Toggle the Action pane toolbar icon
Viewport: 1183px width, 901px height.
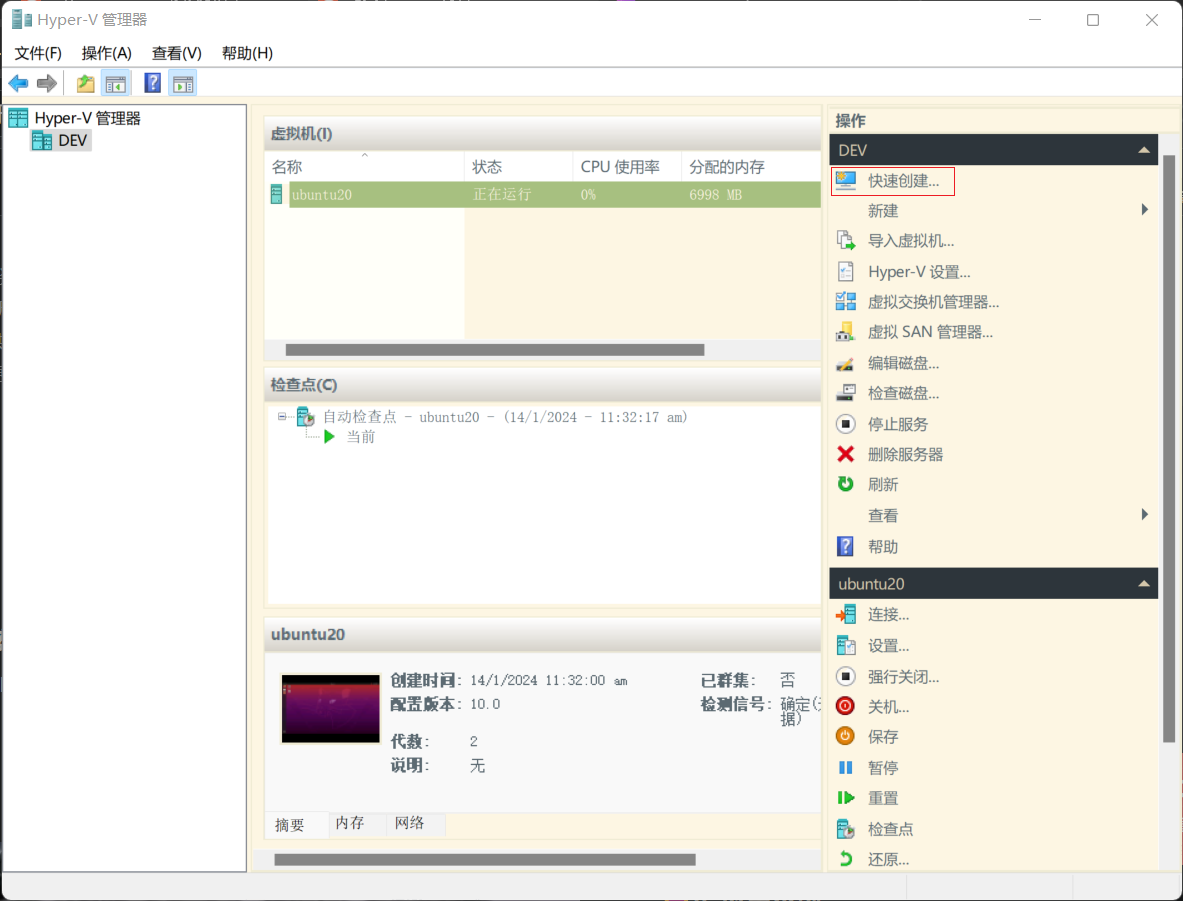(183, 83)
